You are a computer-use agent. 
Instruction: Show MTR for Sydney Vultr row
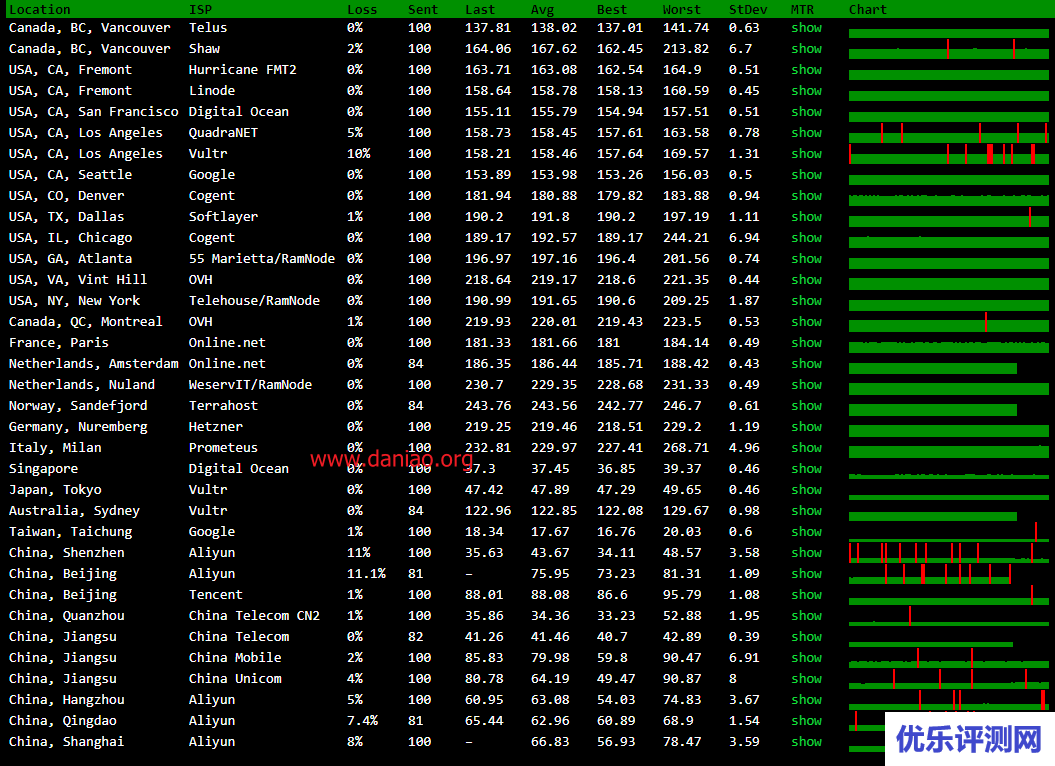click(806, 510)
